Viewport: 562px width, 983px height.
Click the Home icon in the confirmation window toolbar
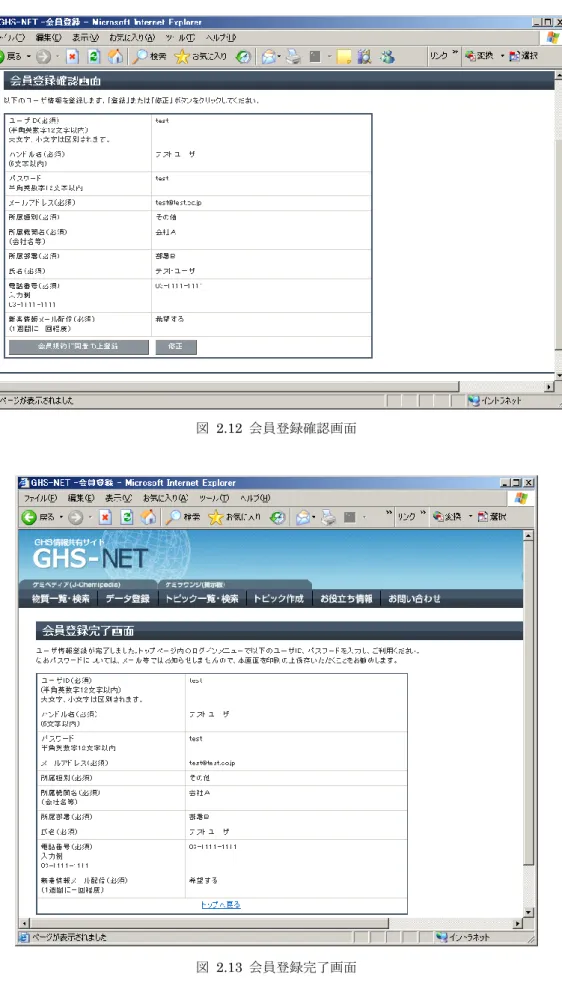tap(115, 56)
